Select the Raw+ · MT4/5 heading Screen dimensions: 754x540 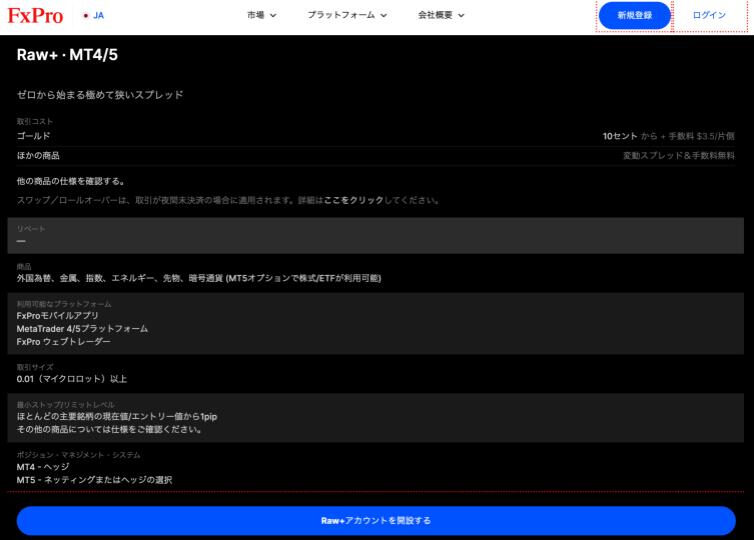tap(67, 55)
